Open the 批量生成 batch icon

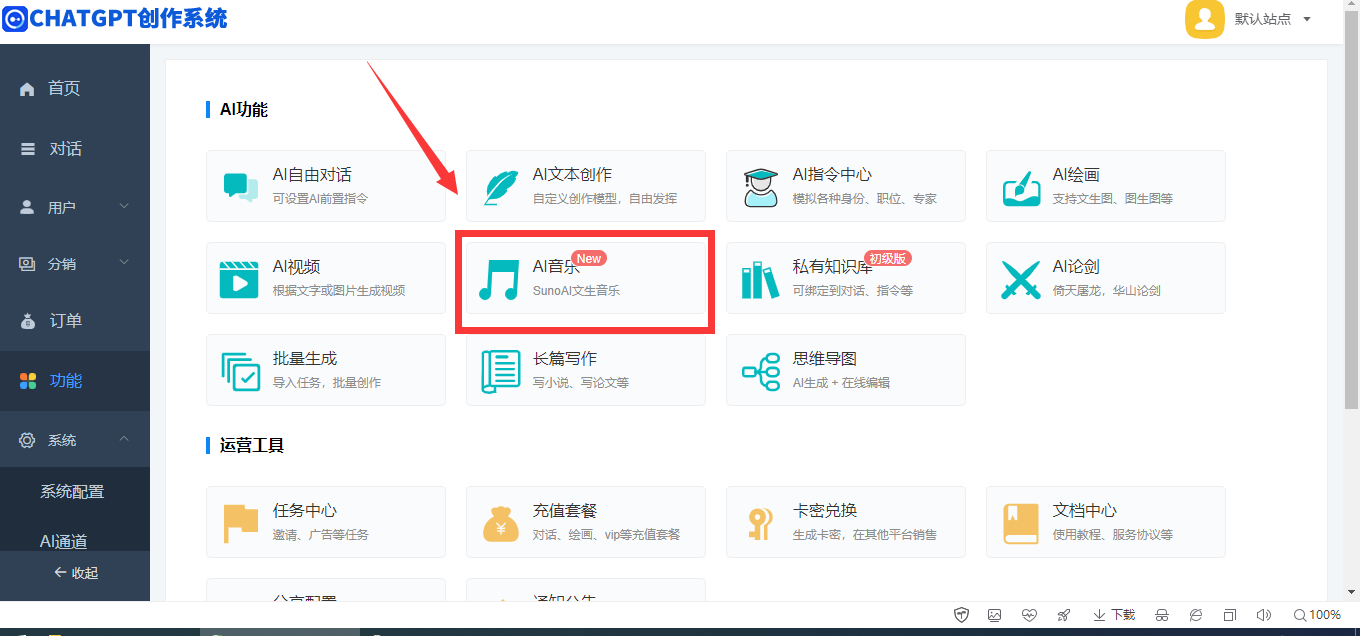(x=241, y=371)
